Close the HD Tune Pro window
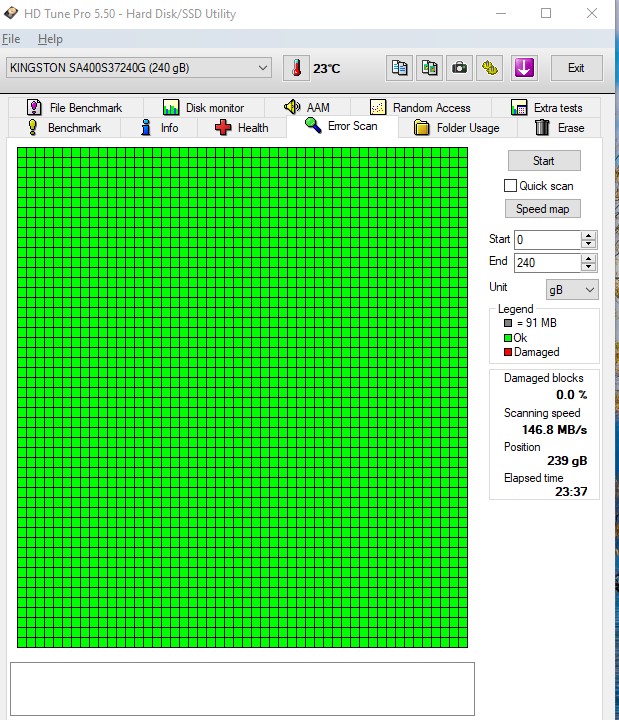Screen dimensions: 619x720 click(592, 13)
